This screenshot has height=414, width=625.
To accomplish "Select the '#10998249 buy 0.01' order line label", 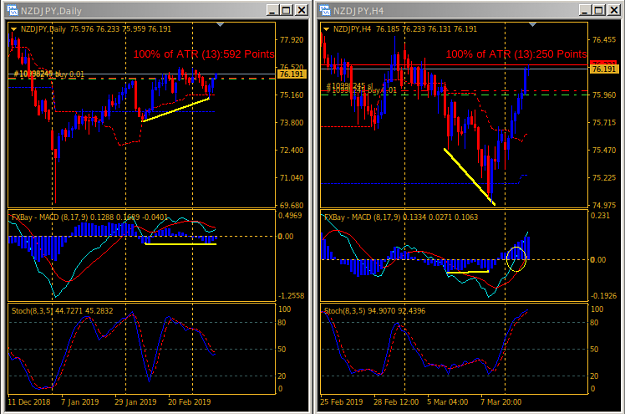I will pos(49,74).
